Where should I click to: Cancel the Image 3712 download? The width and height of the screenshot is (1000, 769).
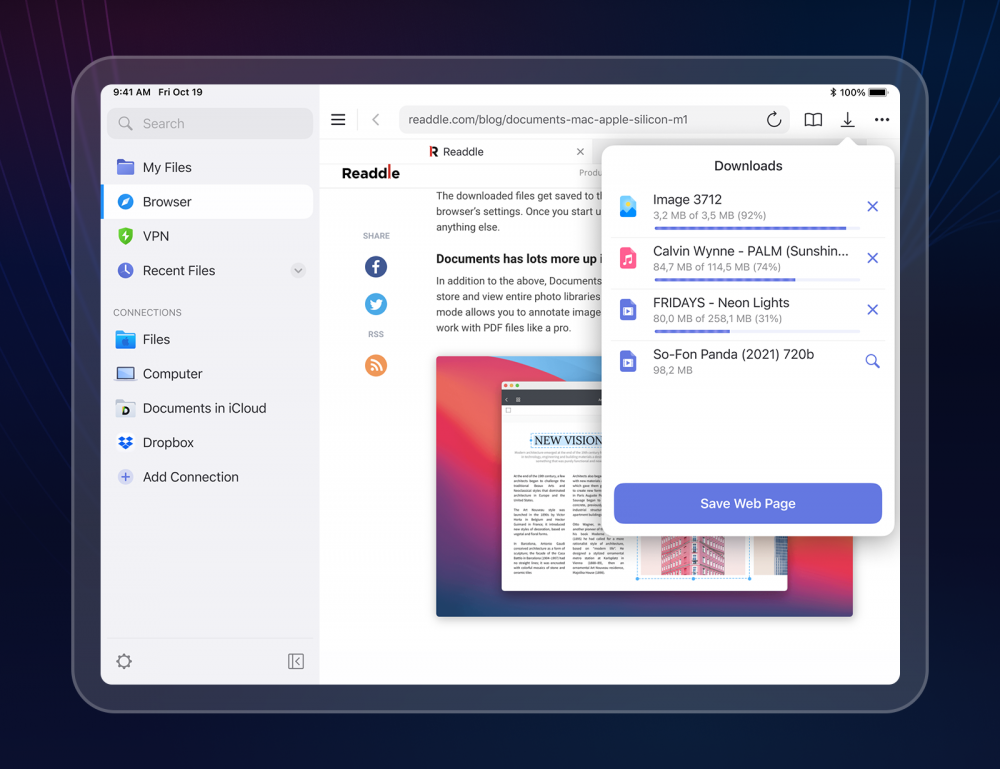click(872, 207)
